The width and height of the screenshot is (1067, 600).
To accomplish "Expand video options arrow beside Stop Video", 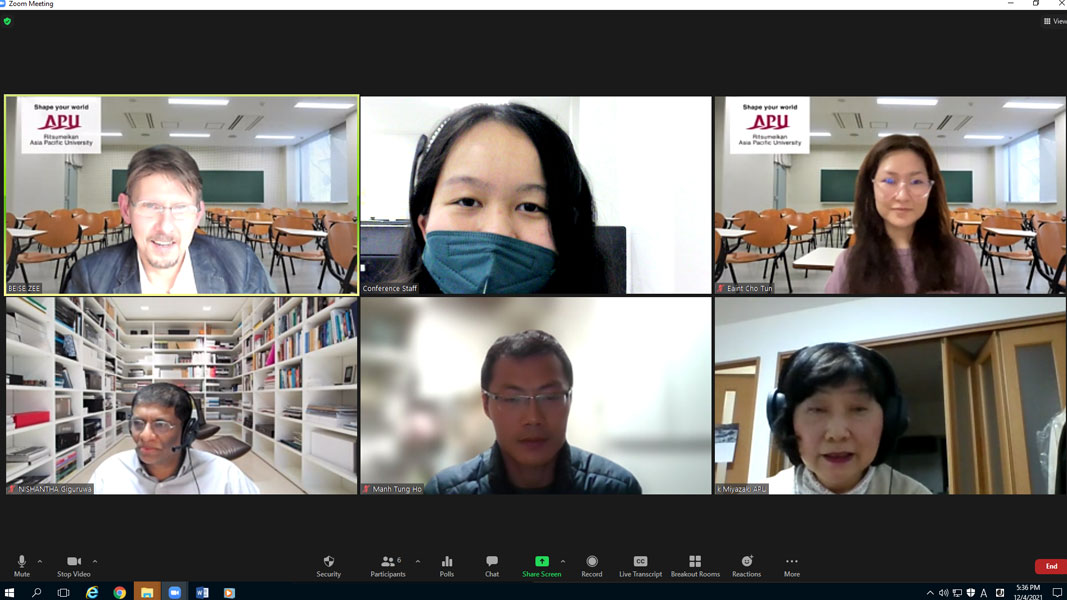I will tap(95, 561).
